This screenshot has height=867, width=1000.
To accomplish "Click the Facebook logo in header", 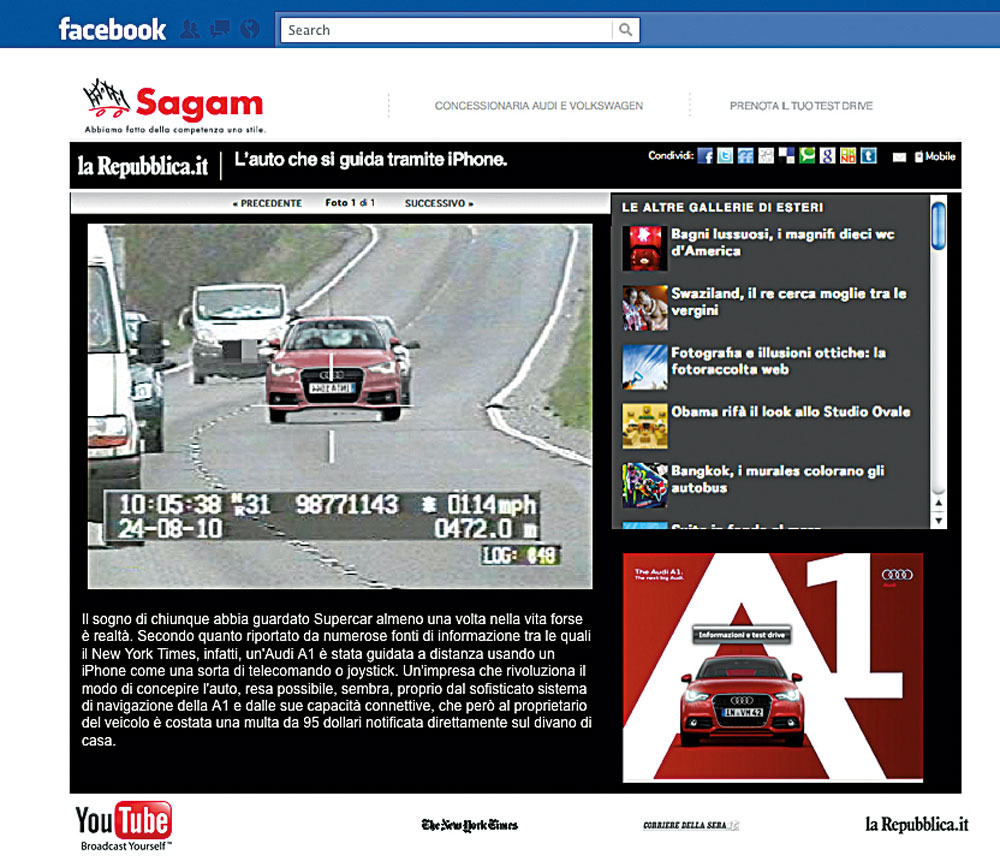I will 112,29.
